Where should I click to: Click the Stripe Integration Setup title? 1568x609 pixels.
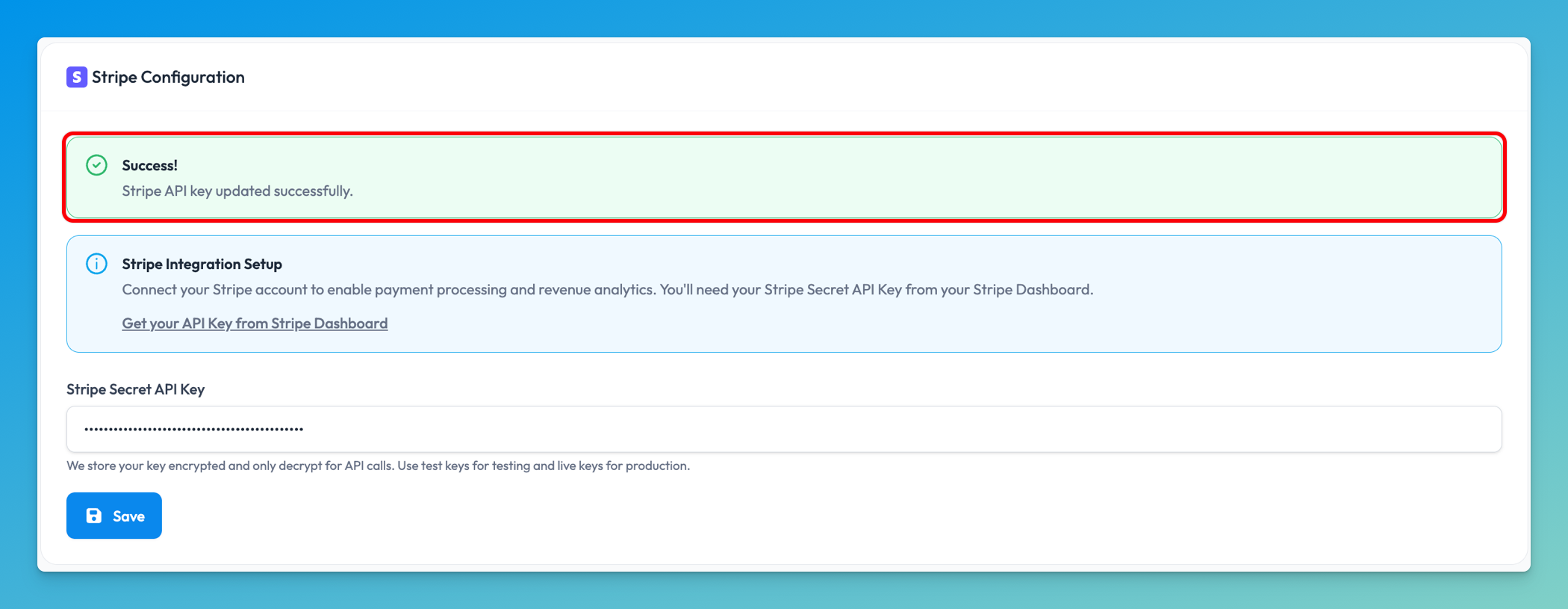pos(202,264)
